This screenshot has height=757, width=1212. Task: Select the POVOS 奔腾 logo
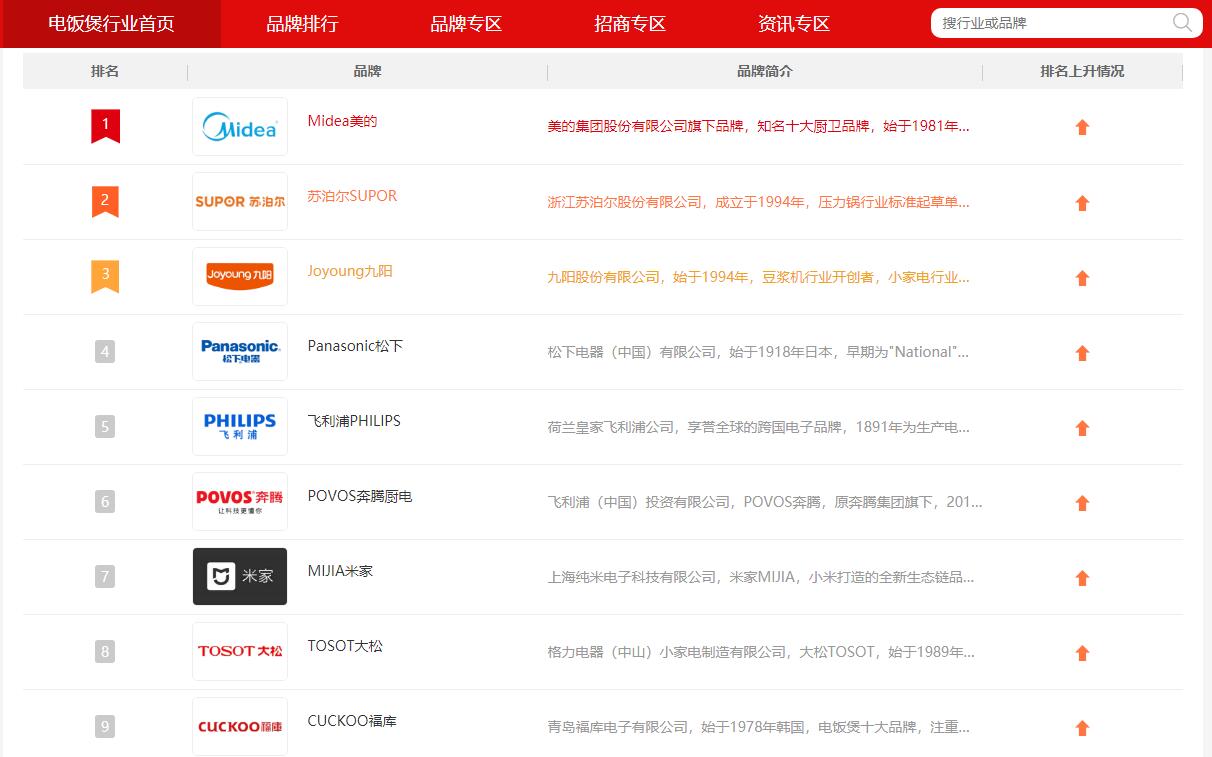[240, 501]
